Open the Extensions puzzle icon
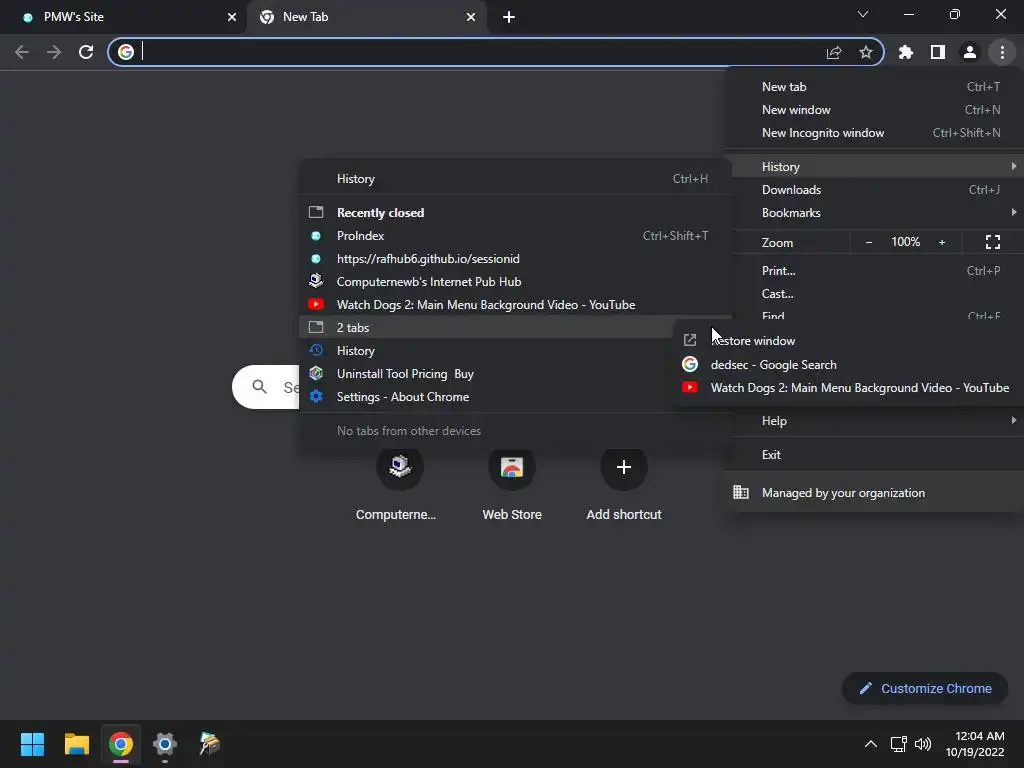Screen dimensions: 1024x768 coord(906,52)
